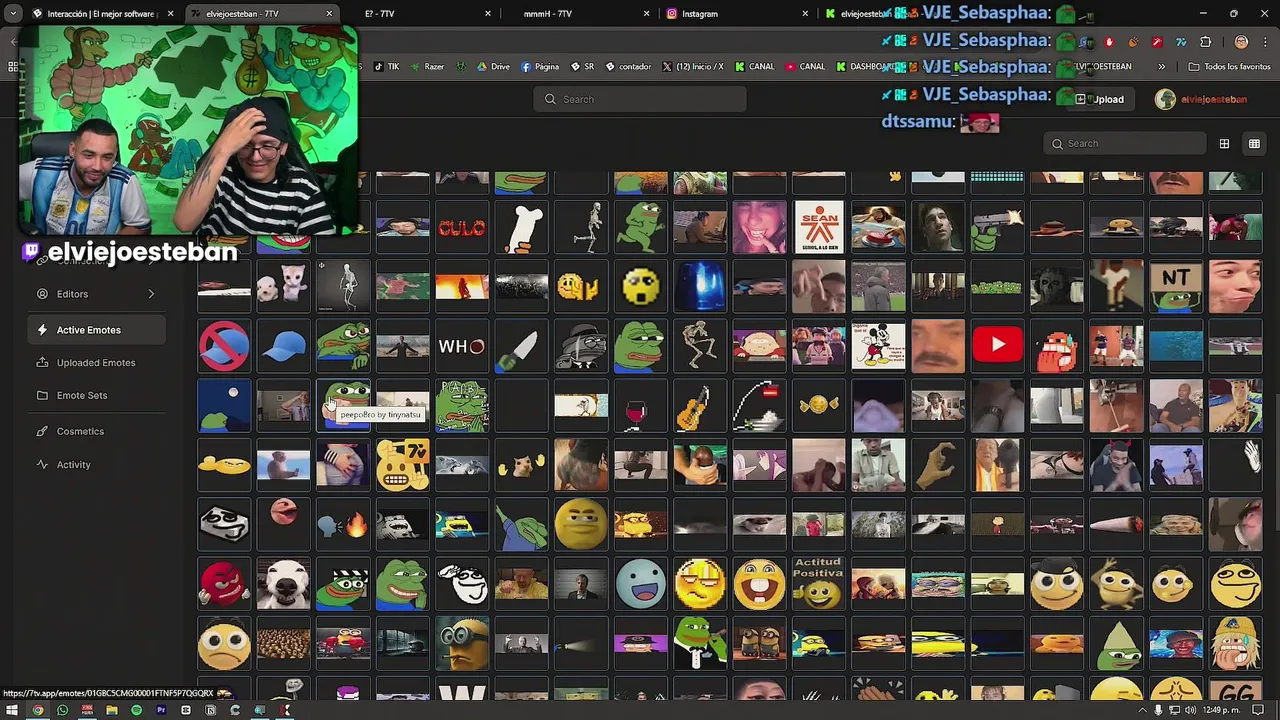Open the Página Facebook bookmark
Viewport: 1280px width, 720px height.
(540, 67)
